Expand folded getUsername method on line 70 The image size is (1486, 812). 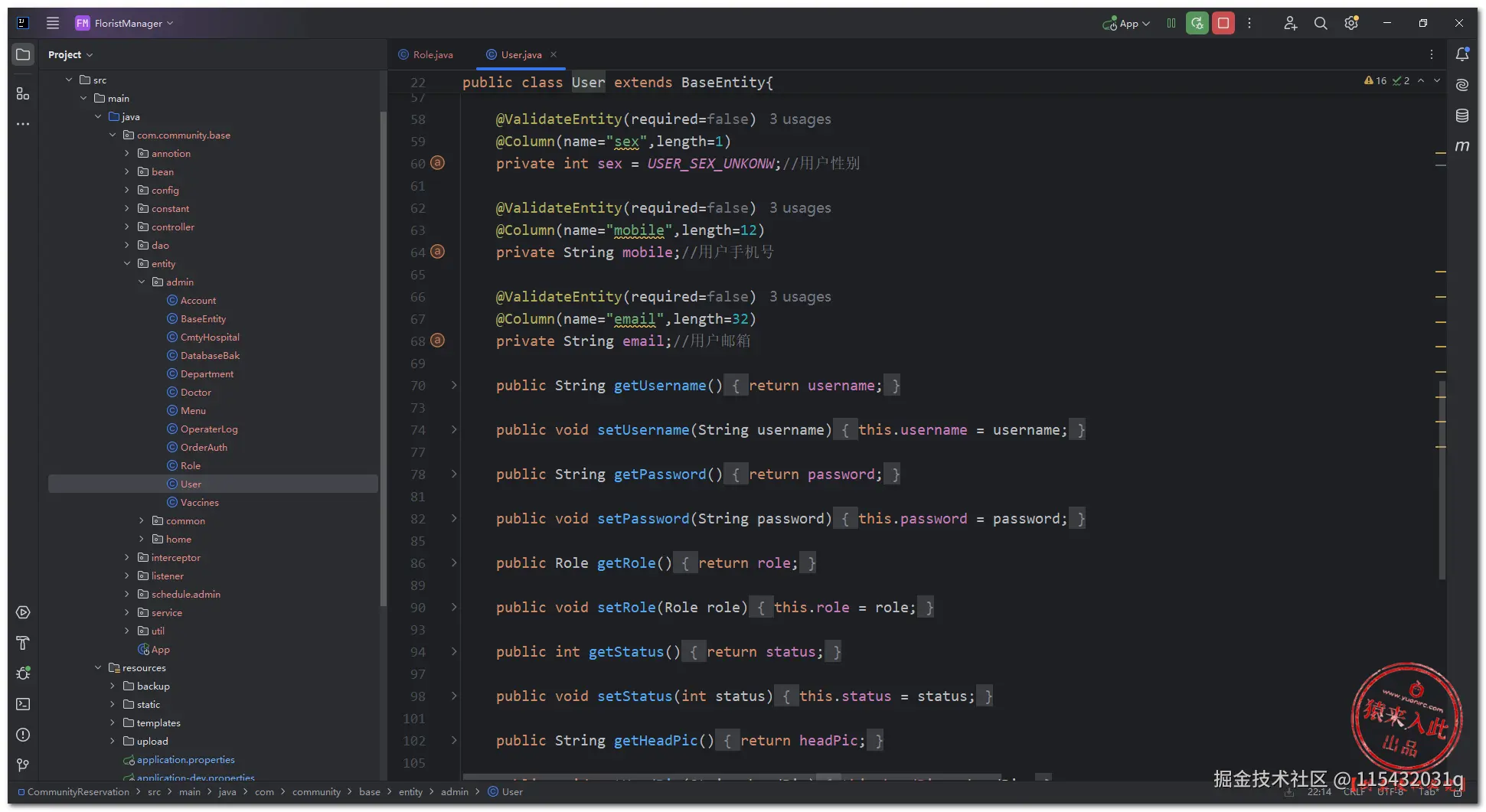click(x=454, y=385)
